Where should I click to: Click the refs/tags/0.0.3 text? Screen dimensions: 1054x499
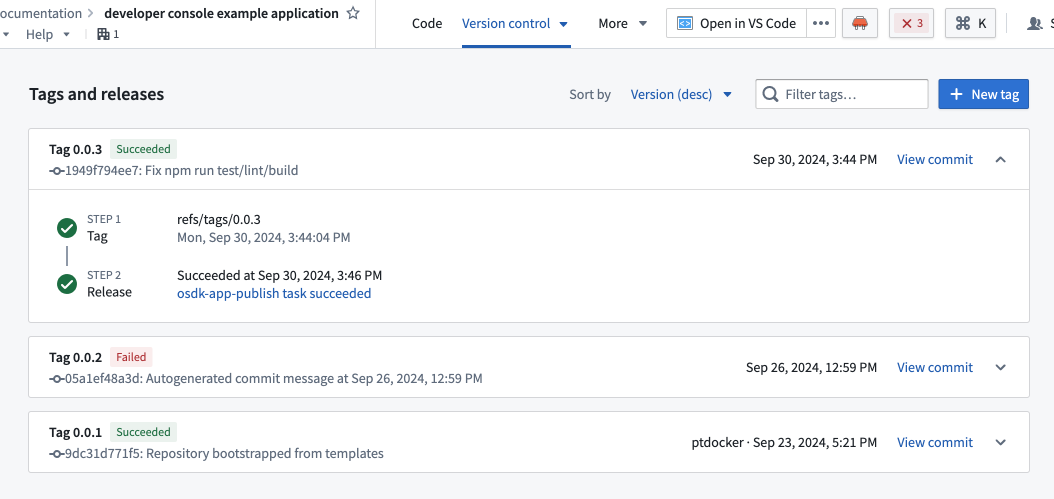[218, 219]
